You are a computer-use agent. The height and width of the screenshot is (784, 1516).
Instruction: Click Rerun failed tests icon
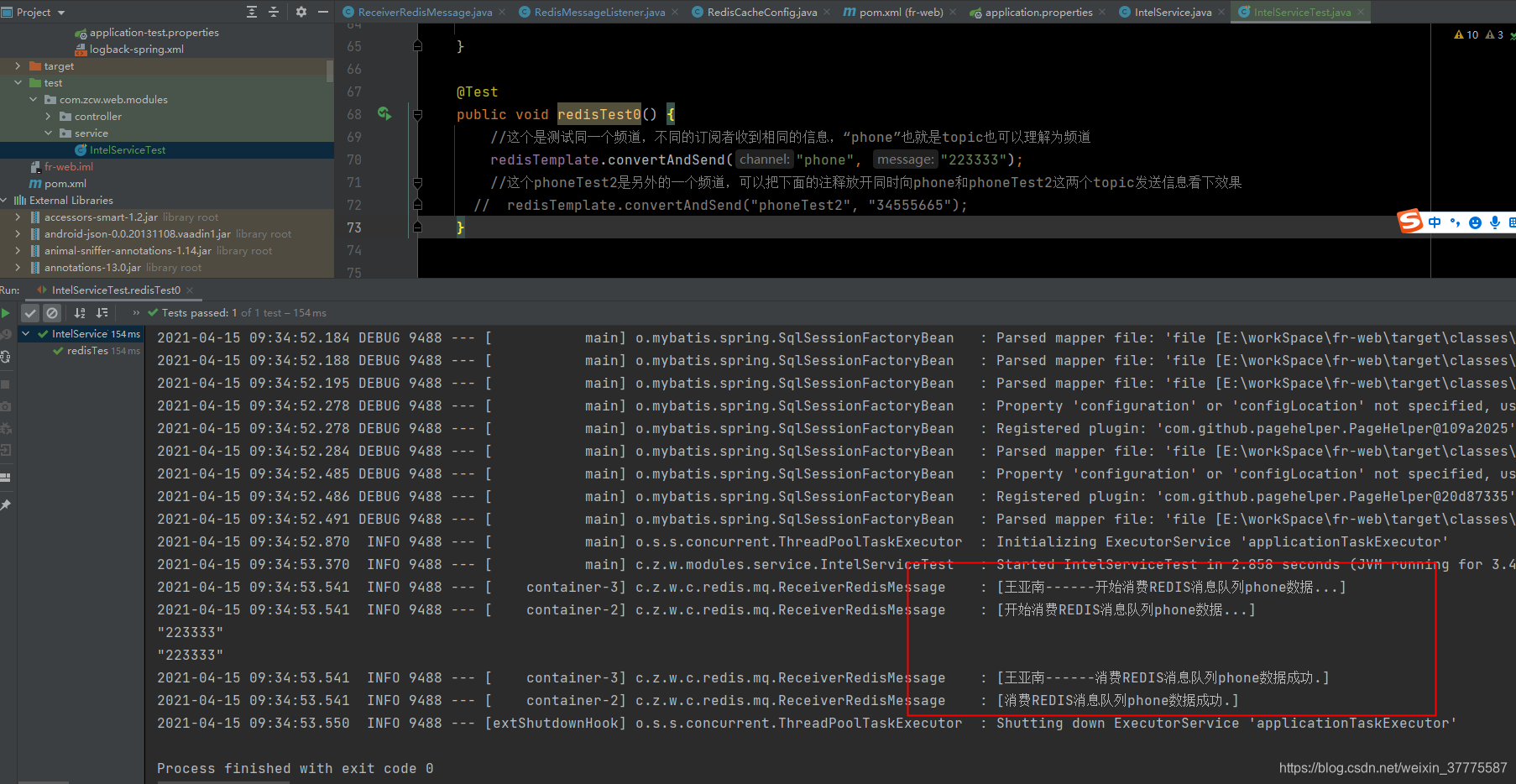click(6, 334)
